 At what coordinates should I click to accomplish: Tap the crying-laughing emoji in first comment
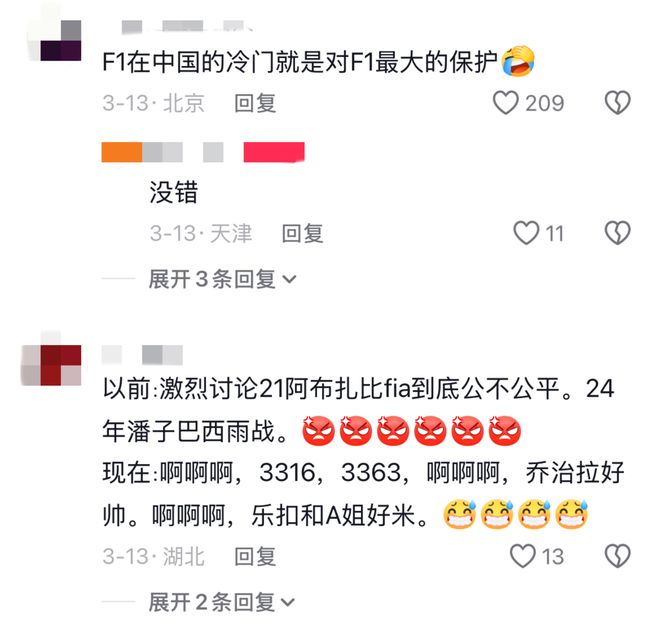[x=518, y=61]
